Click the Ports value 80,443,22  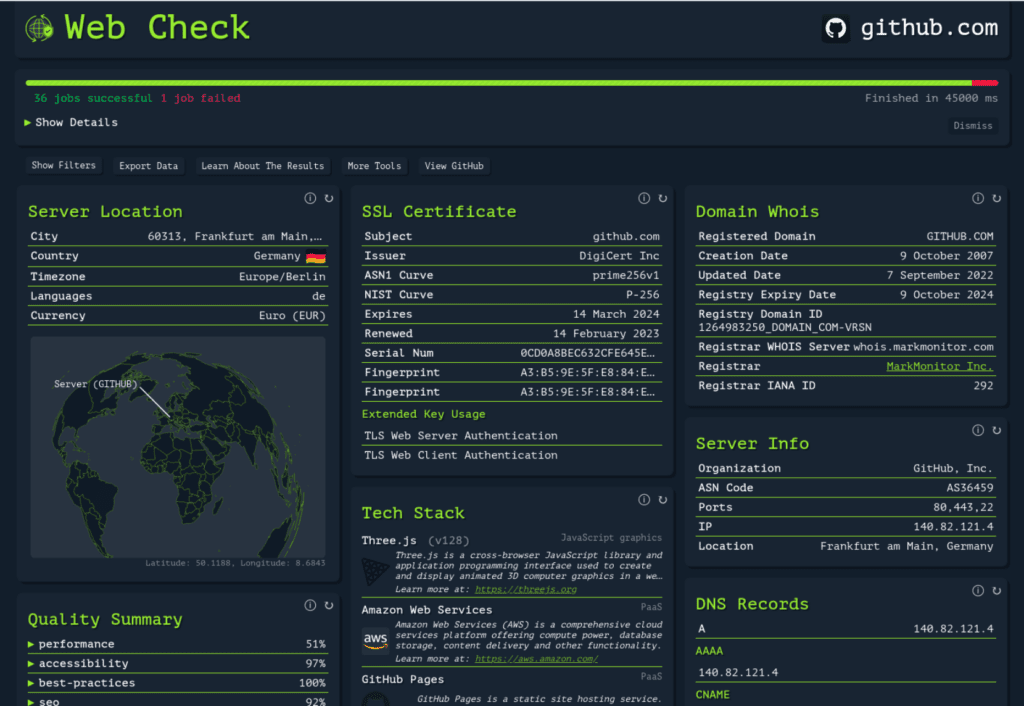pos(963,507)
